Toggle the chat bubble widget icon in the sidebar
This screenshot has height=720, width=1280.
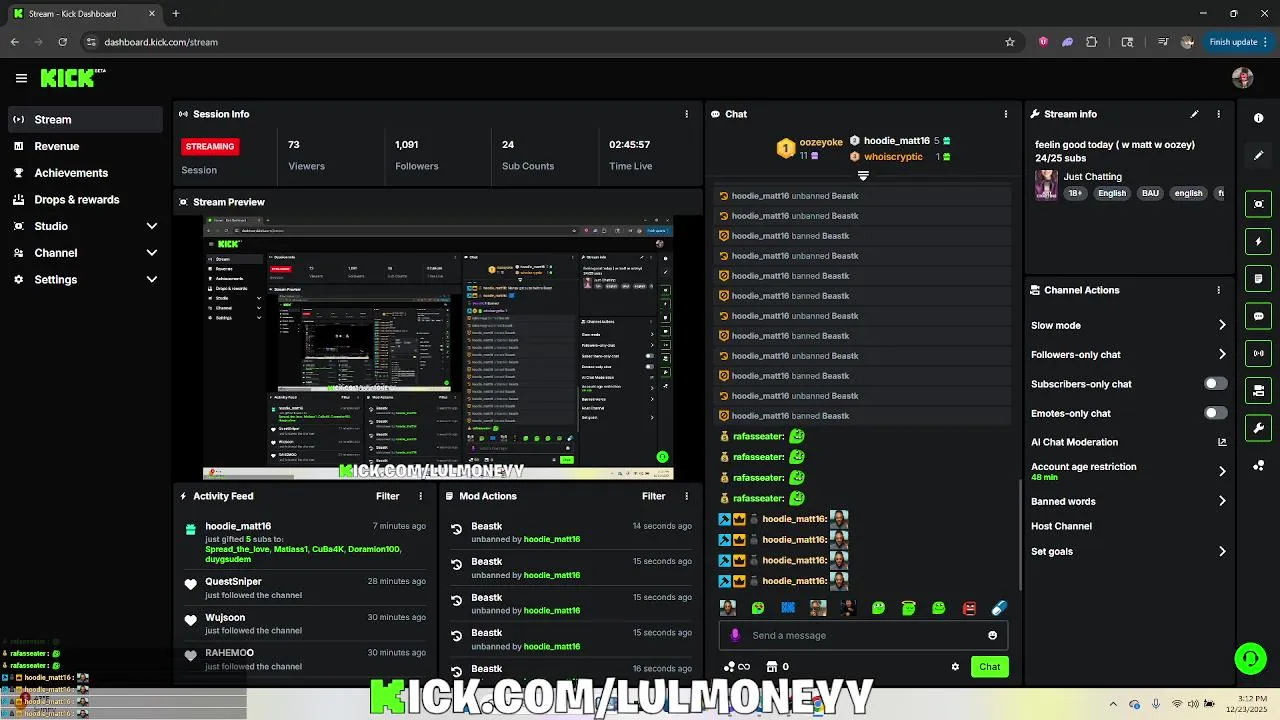tap(1259, 316)
